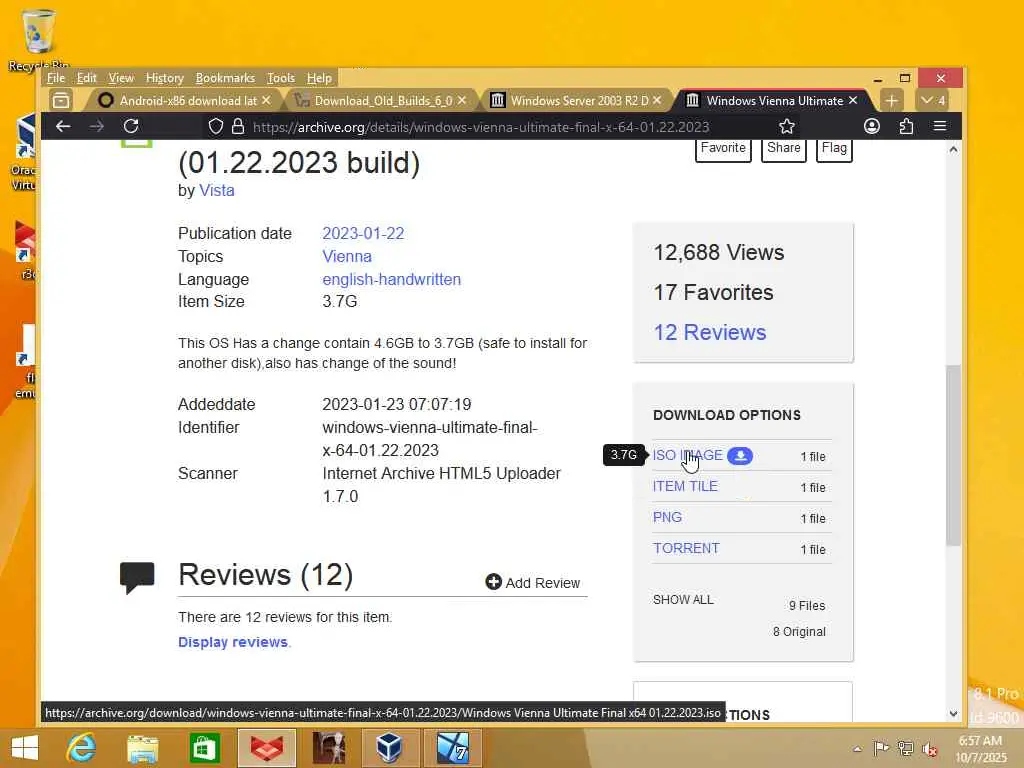Open the Firefox View tab icon
This screenshot has width=1024, height=768.
click(61, 101)
